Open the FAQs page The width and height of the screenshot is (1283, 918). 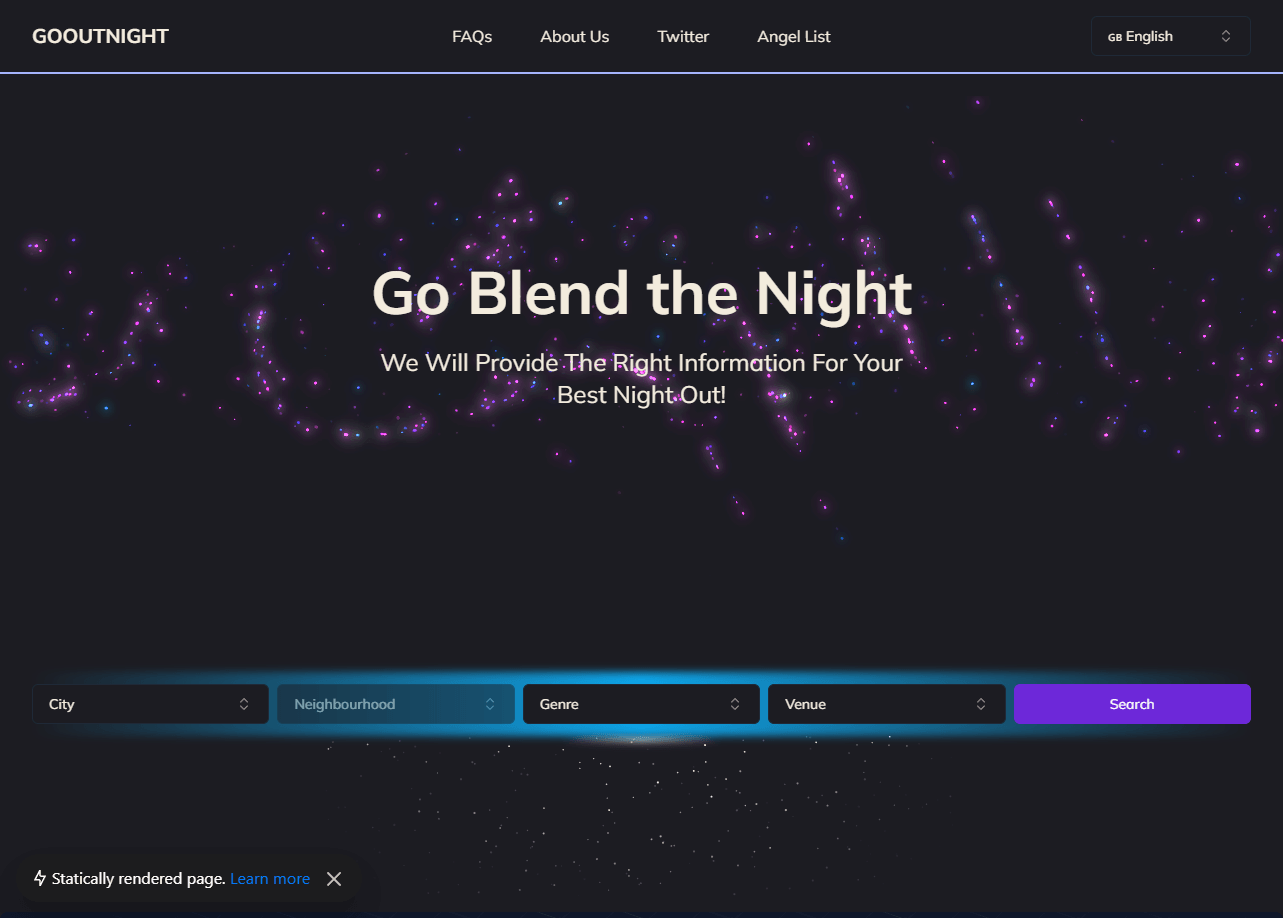472,37
